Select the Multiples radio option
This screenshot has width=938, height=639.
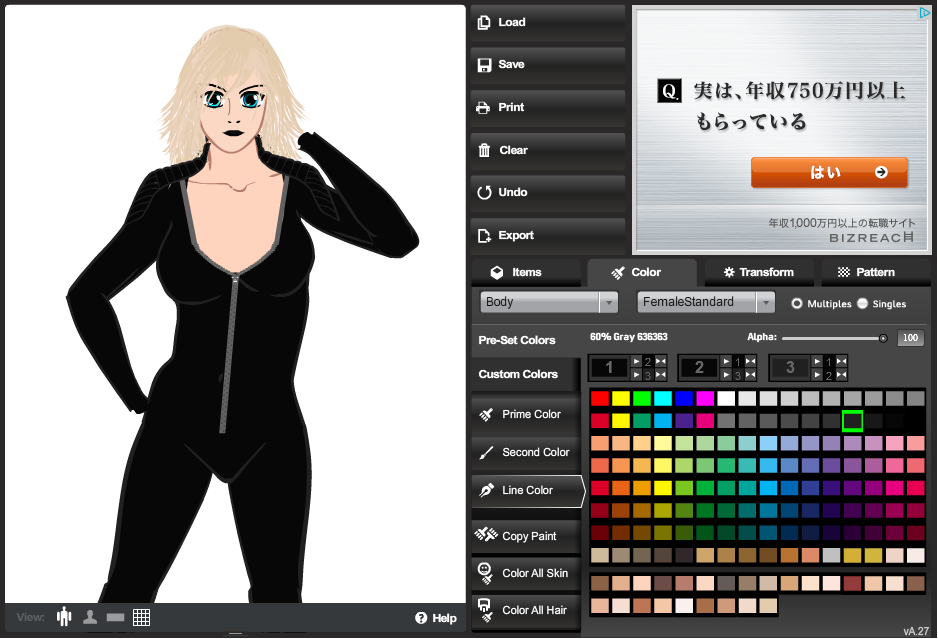point(797,303)
